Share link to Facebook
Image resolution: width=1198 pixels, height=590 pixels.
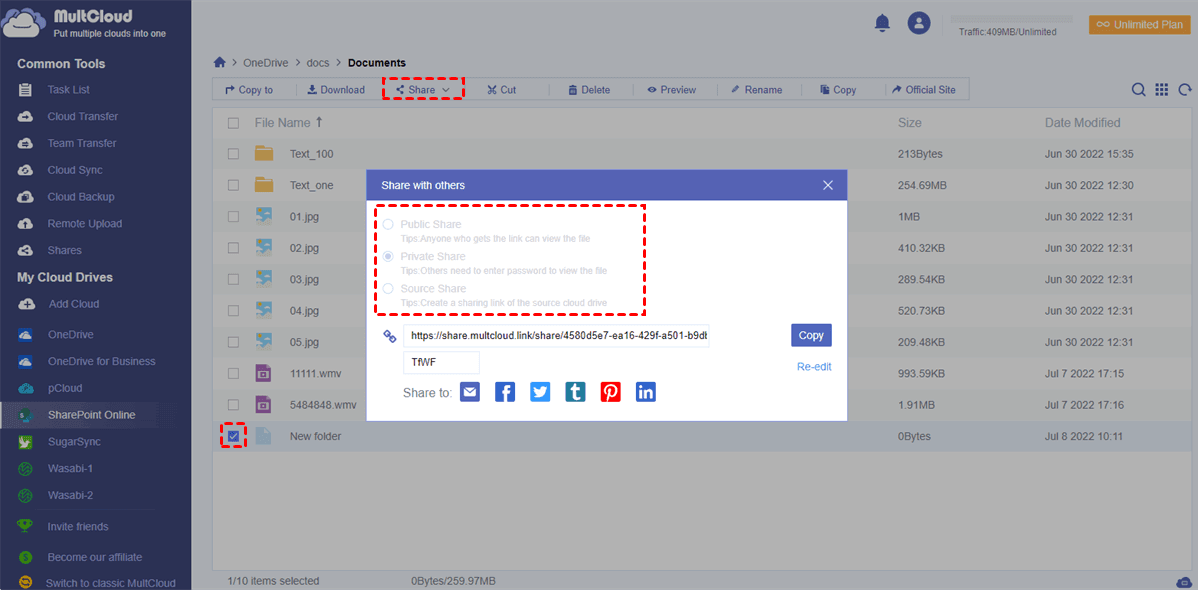pyautogui.click(x=505, y=392)
